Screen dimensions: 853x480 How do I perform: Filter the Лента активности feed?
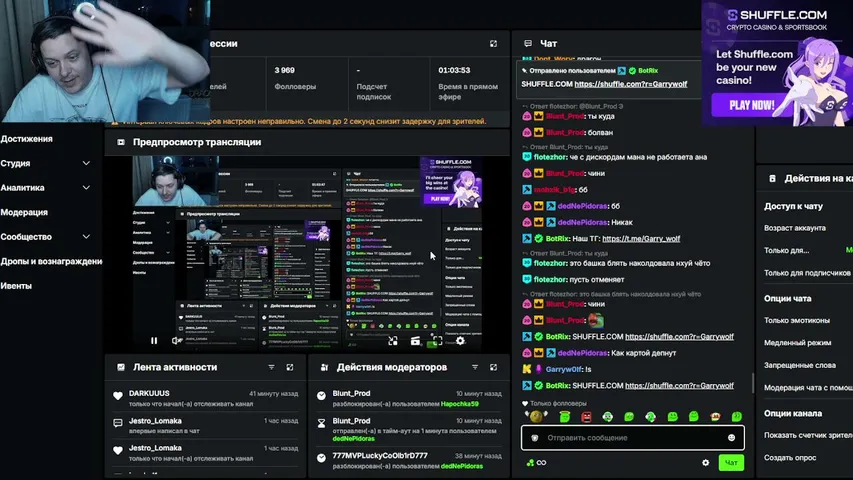click(271, 367)
